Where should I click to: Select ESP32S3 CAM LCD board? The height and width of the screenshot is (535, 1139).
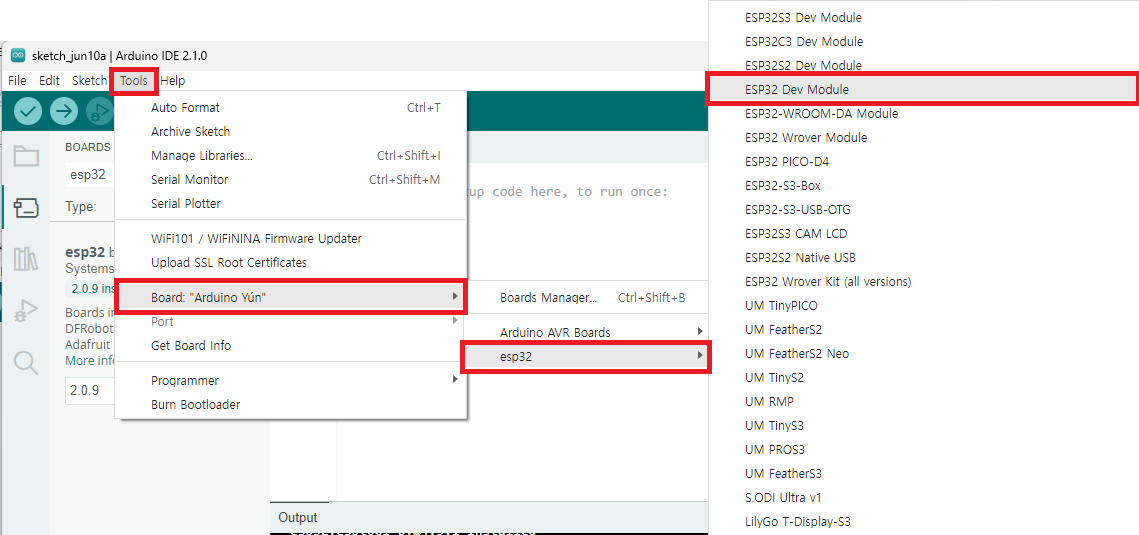coord(923,233)
